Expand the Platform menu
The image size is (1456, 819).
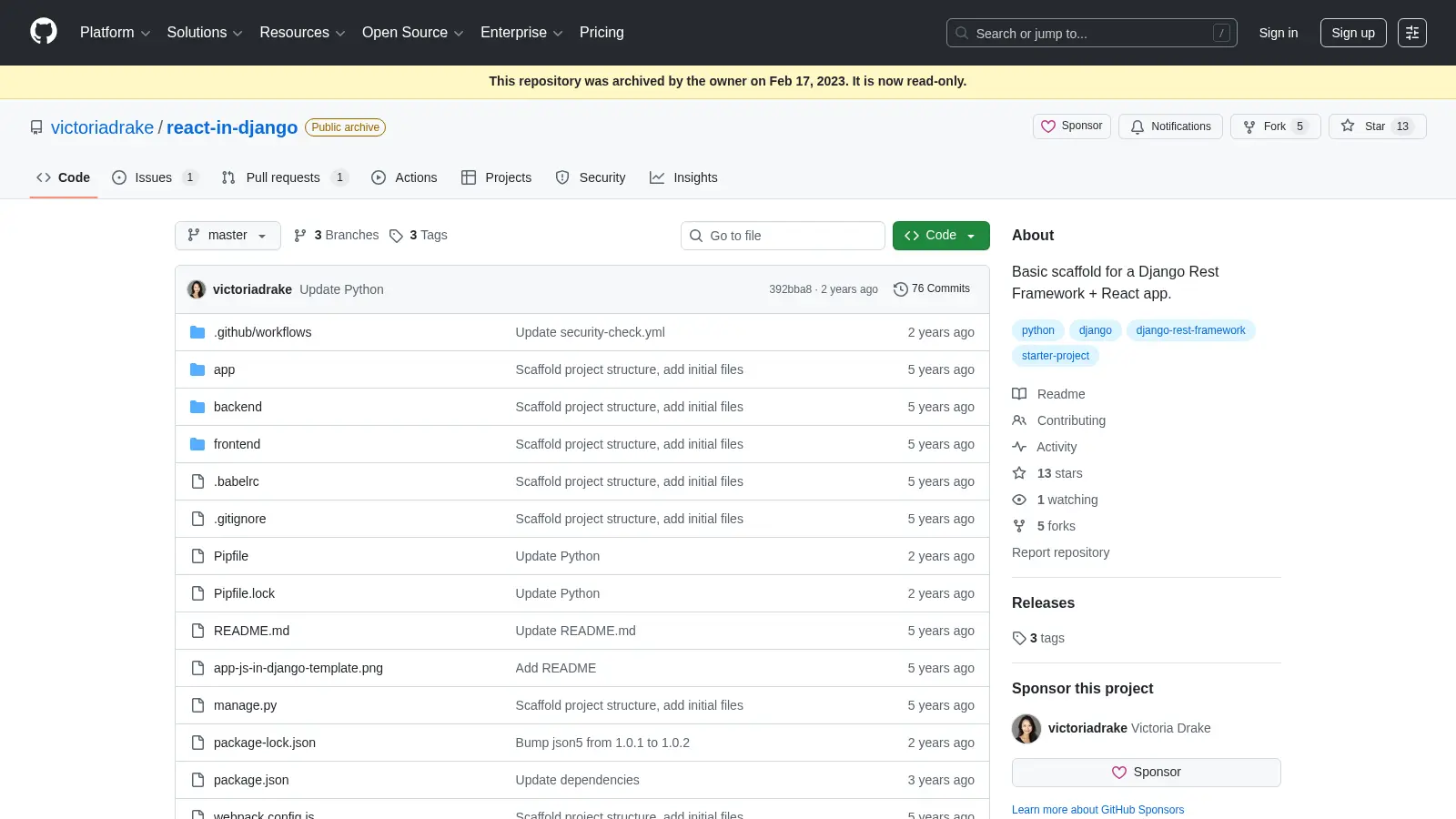[116, 33]
